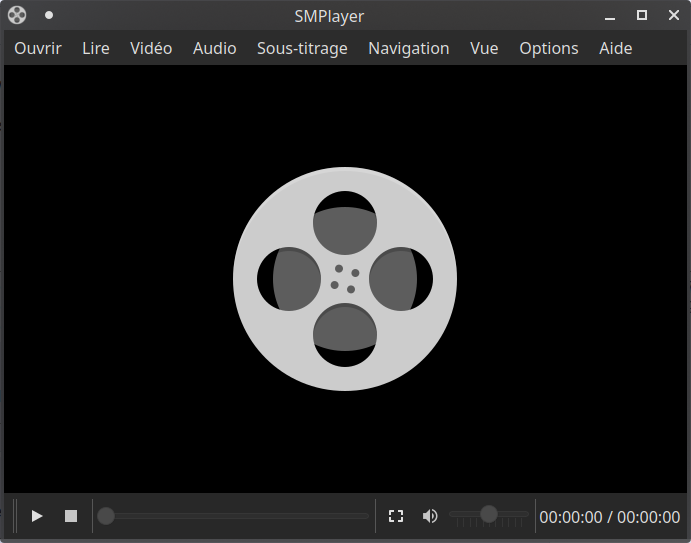Screen dimensions: 691x543
Task: Open the Sous-titrage menu
Action: [302, 48]
